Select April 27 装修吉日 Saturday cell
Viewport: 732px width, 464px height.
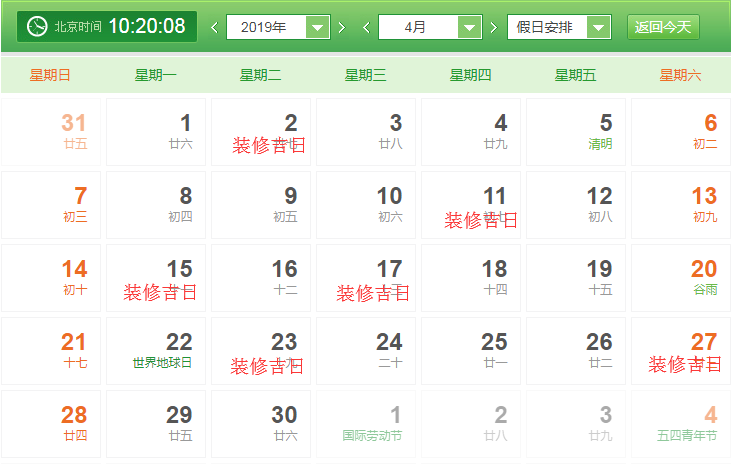tap(684, 351)
